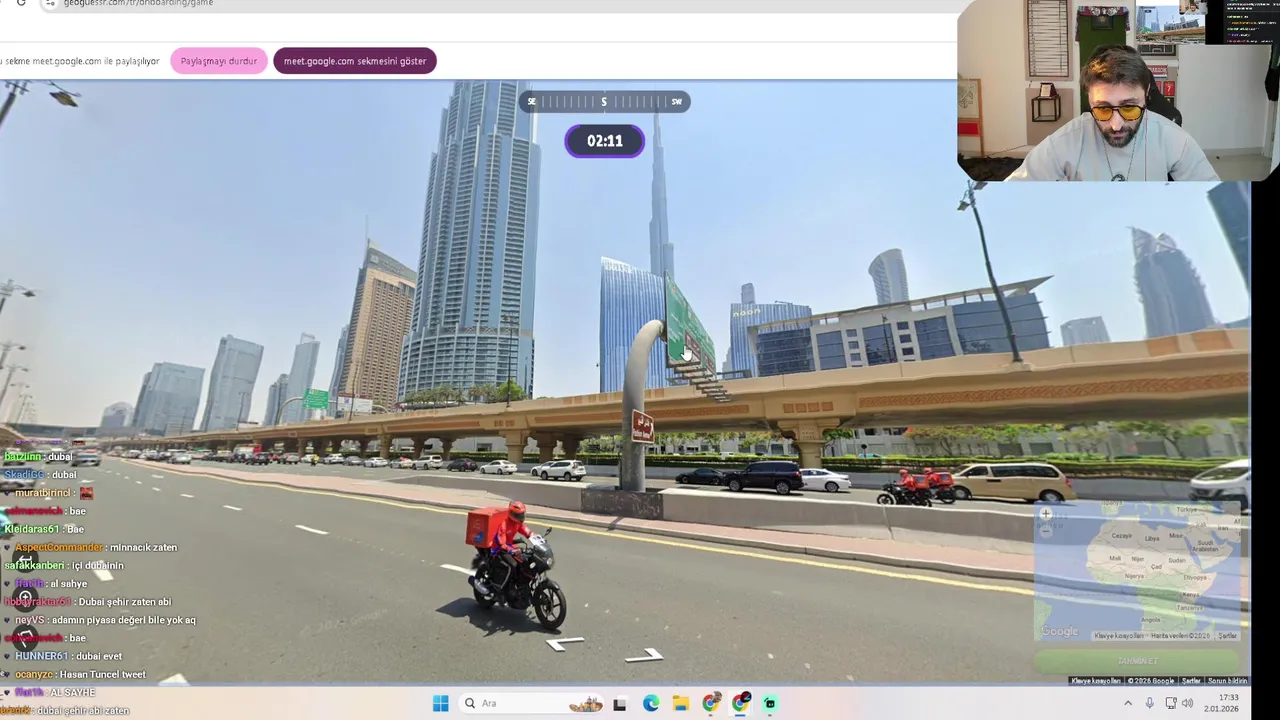Open the Windows Start menu
Image resolution: width=1280 pixels, height=720 pixels.
coord(440,703)
